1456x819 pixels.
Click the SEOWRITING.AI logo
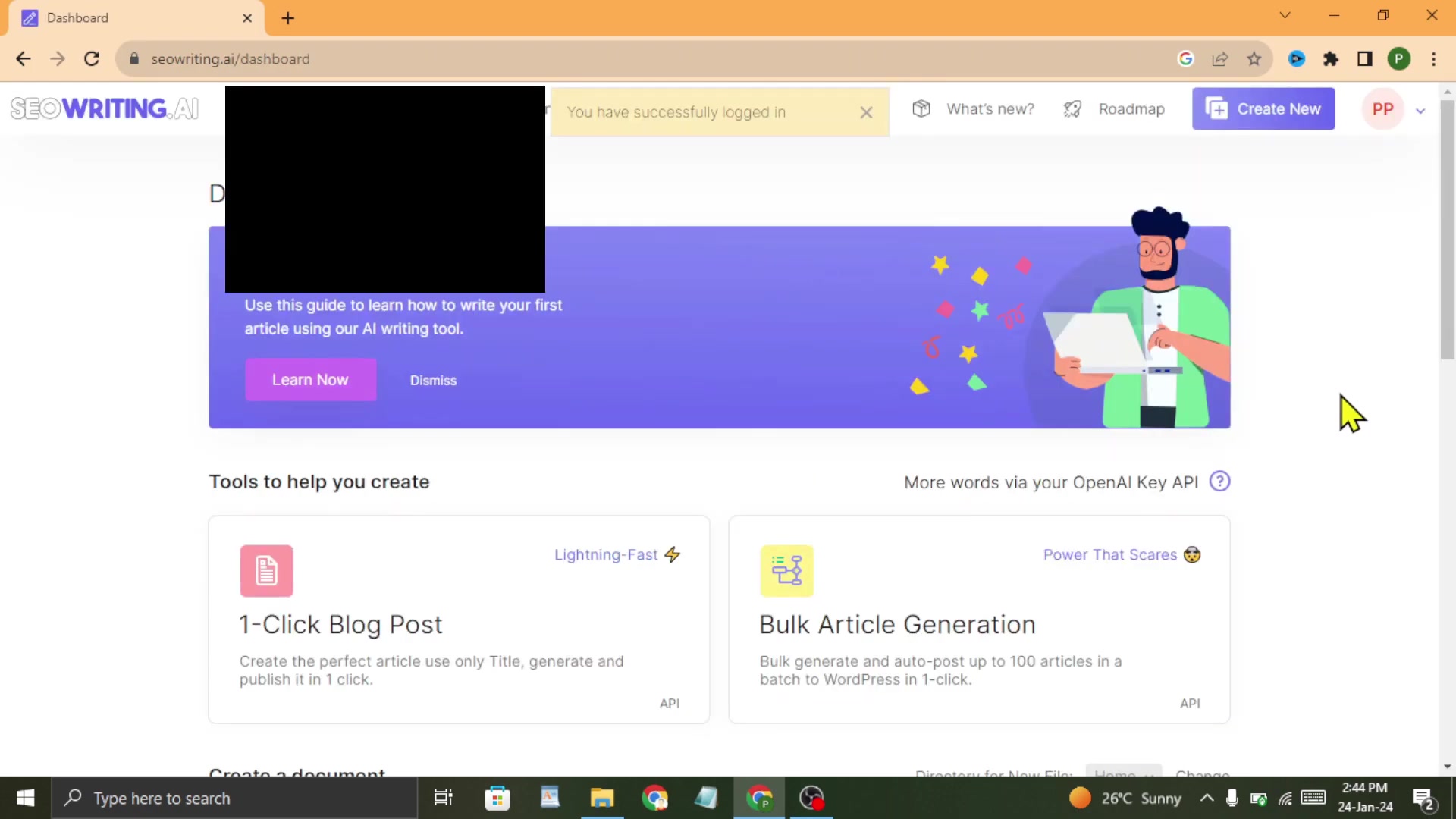pos(105,109)
